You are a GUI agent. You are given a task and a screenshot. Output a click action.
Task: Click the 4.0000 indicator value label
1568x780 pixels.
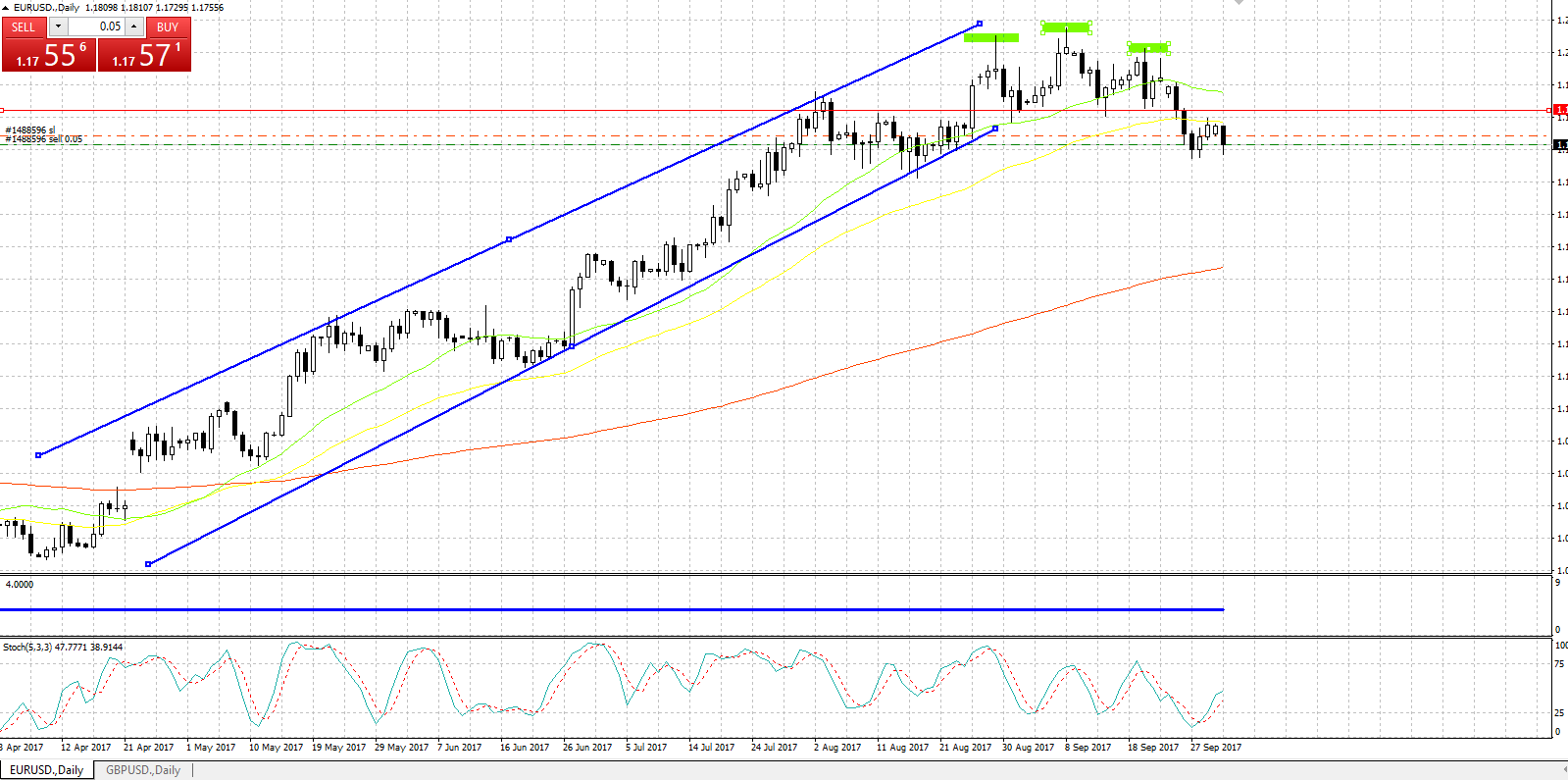click(20, 584)
